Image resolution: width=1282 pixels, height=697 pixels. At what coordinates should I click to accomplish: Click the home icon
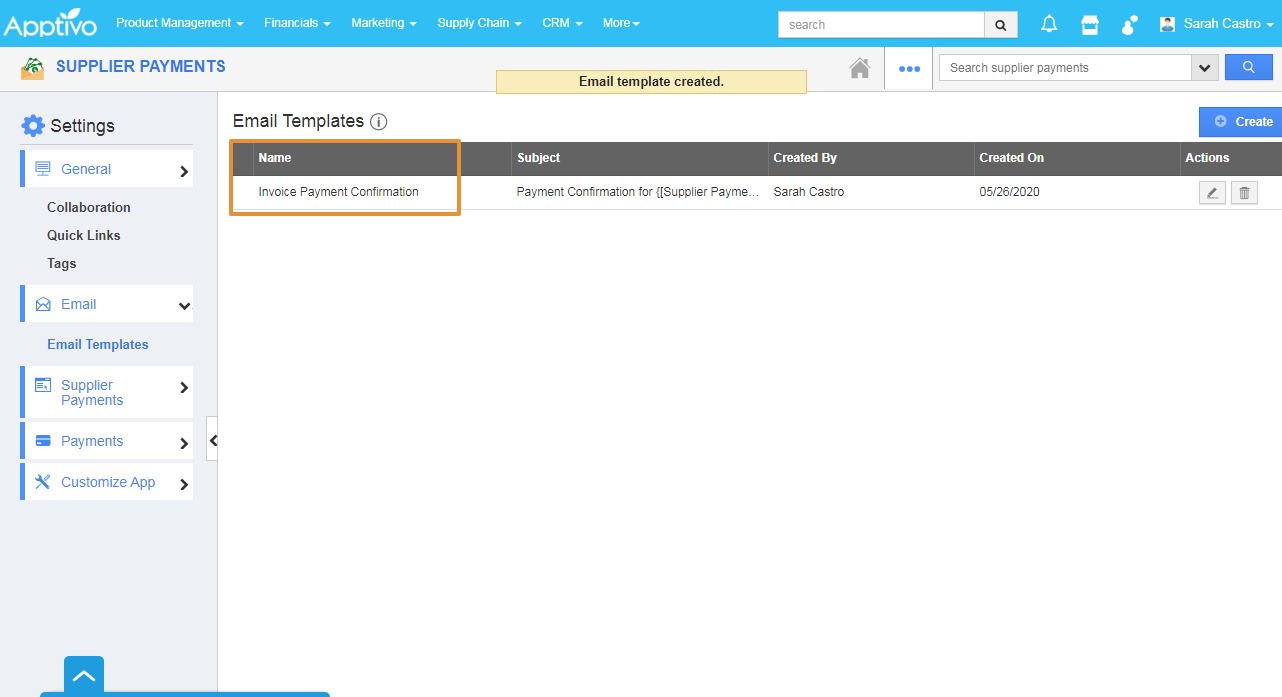click(x=859, y=68)
